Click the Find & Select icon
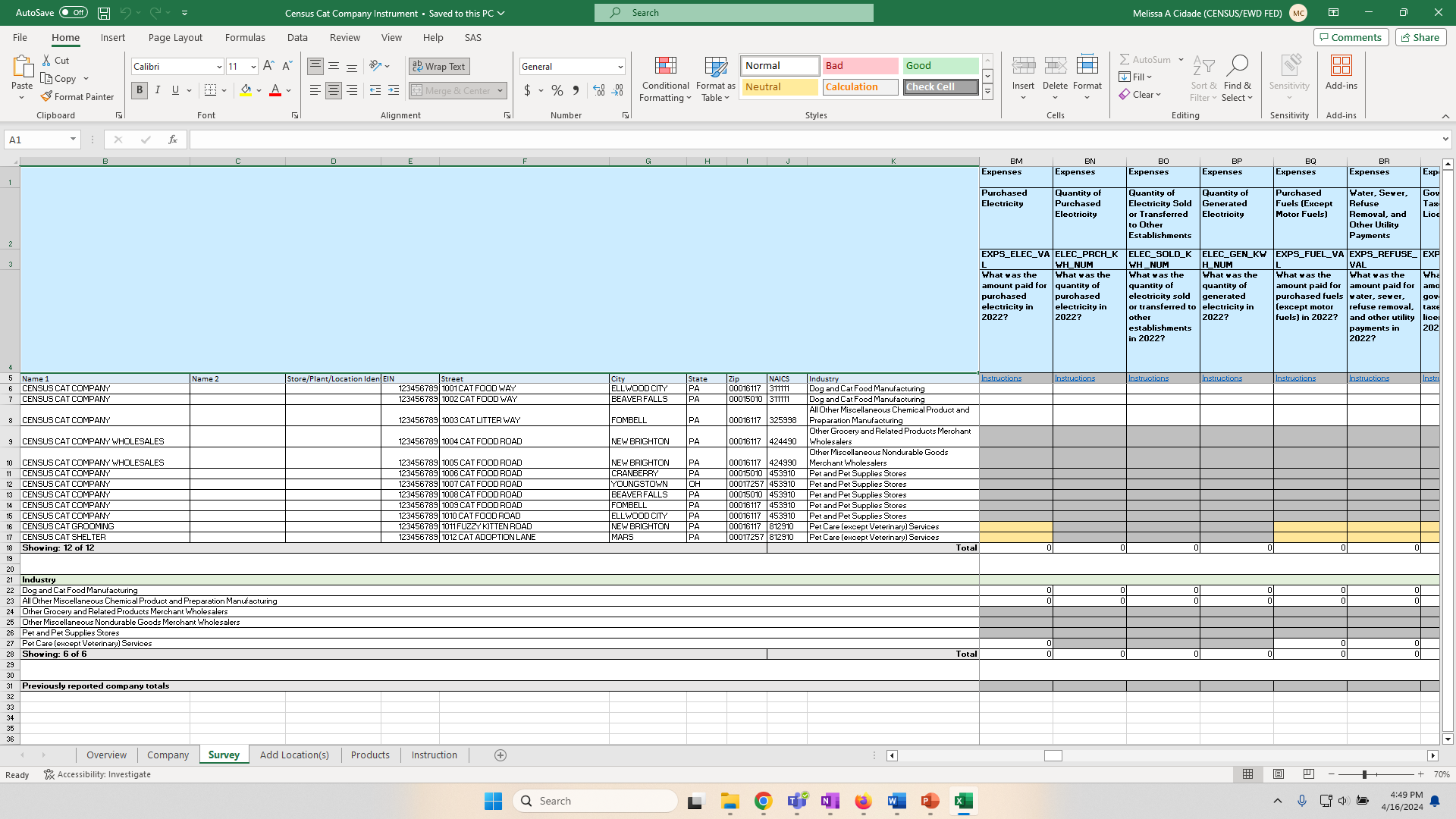Viewport: 1456px width, 819px height. [1237, 80]
